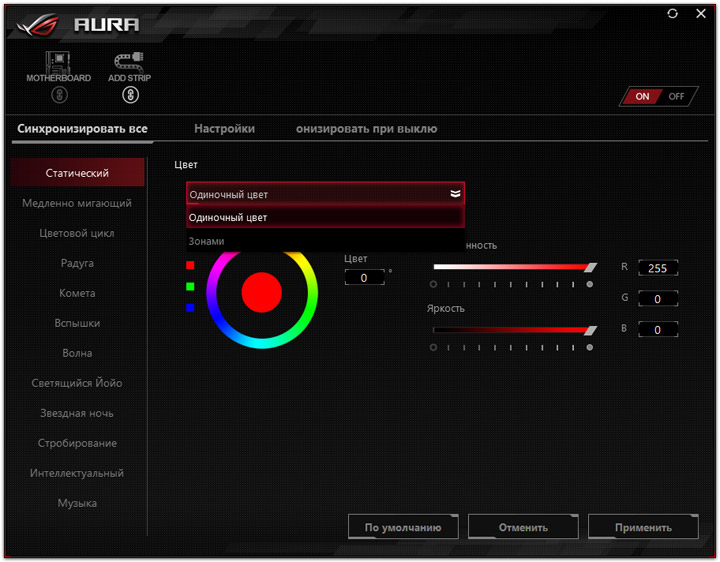Set saturation to minimum end dot
720x562 pixels.
pos(433,284)
